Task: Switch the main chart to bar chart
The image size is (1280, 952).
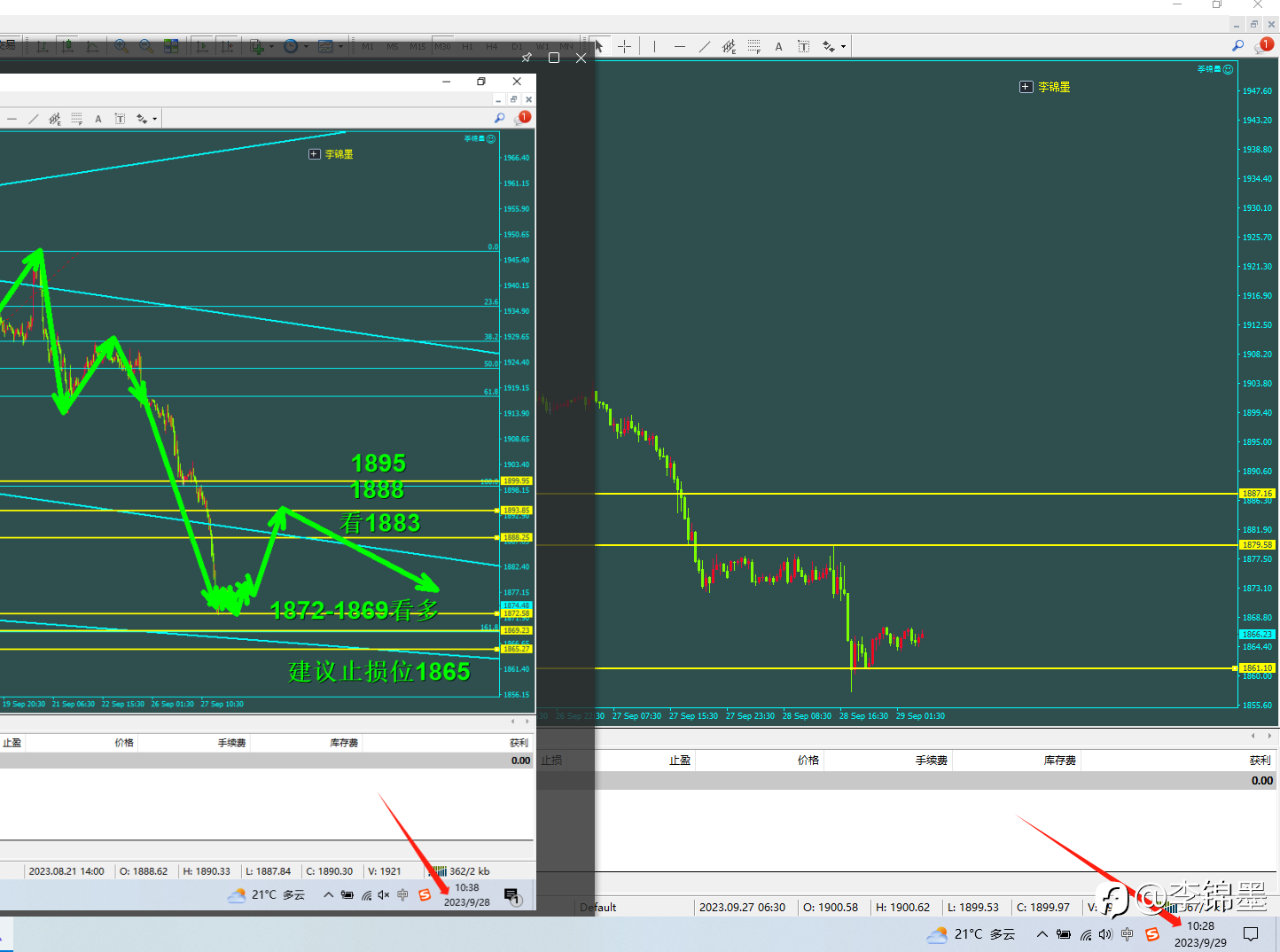Action: pos(42,46)
